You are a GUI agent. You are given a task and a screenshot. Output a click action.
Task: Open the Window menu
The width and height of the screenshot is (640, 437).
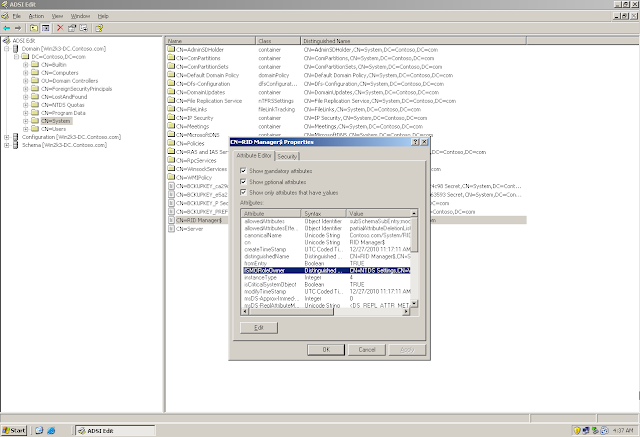pyautogui.click(x=80, y=16)
